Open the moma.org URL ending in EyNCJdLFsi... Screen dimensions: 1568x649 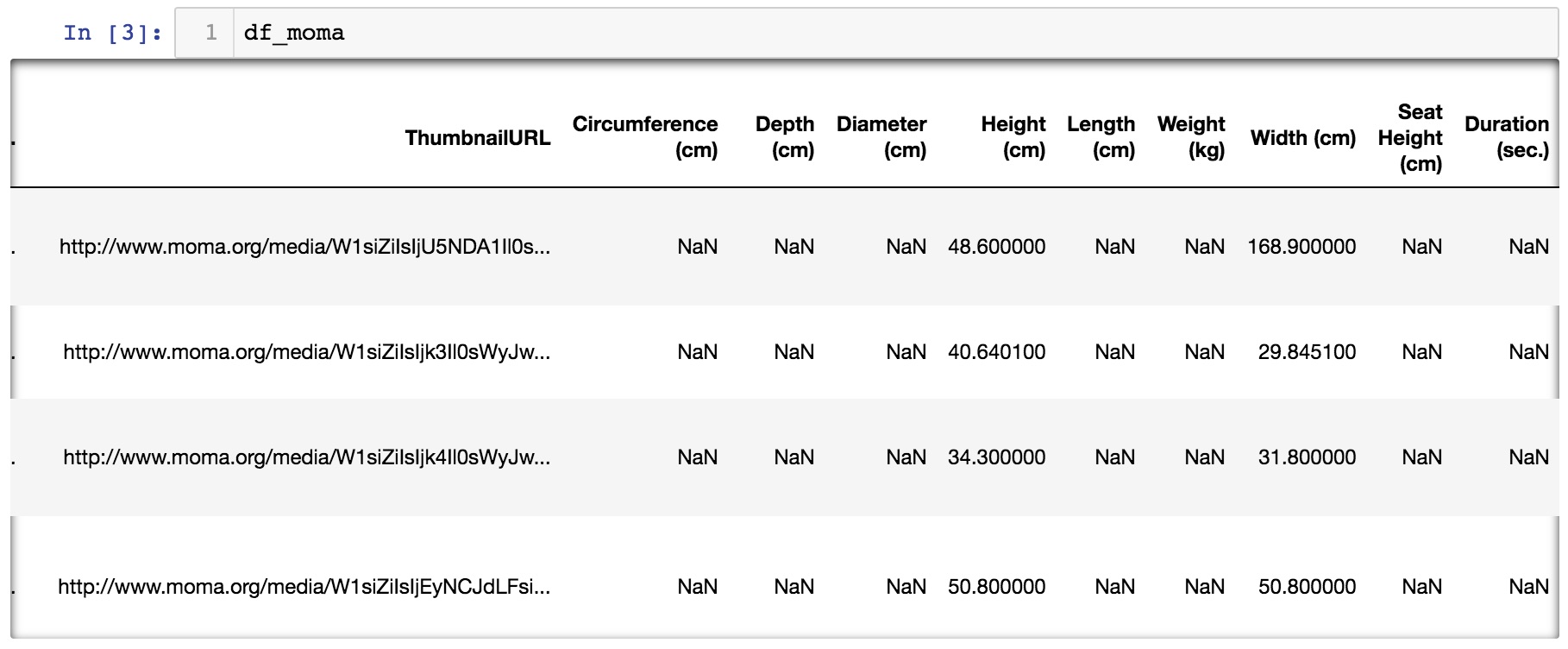[x=304, y=587]
